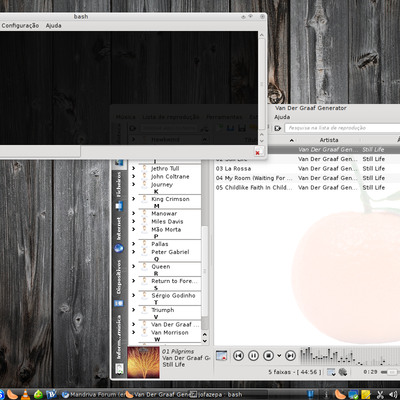Switch to Mandriva Forum taskbar window
Viewport: 400px width, 400px height.
coord(93,394)
